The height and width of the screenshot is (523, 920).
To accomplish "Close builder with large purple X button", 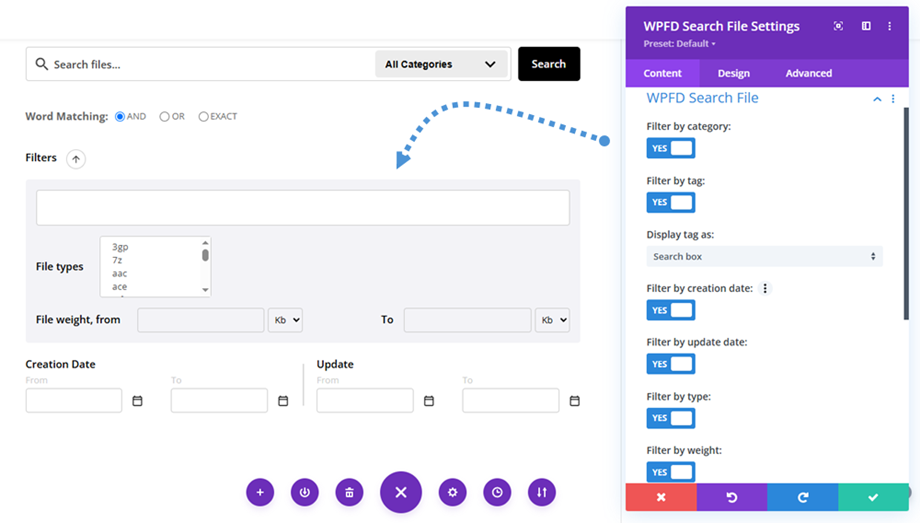I will (x=401, y=492).
